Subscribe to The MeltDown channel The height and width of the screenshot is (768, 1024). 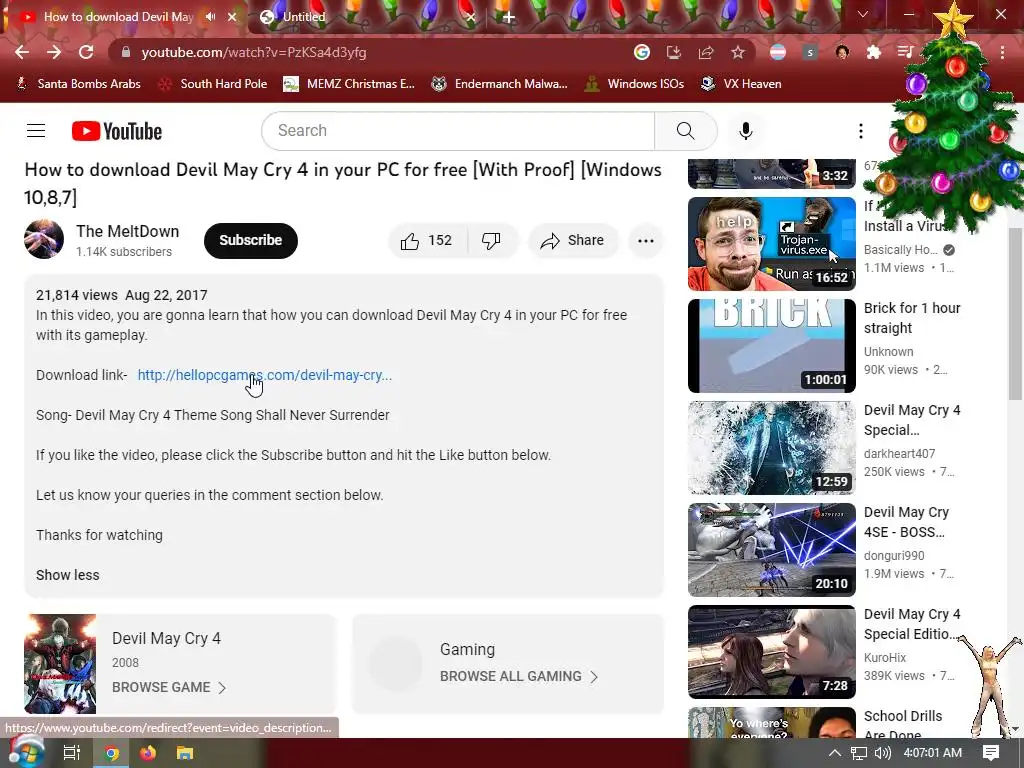(251, 240)
